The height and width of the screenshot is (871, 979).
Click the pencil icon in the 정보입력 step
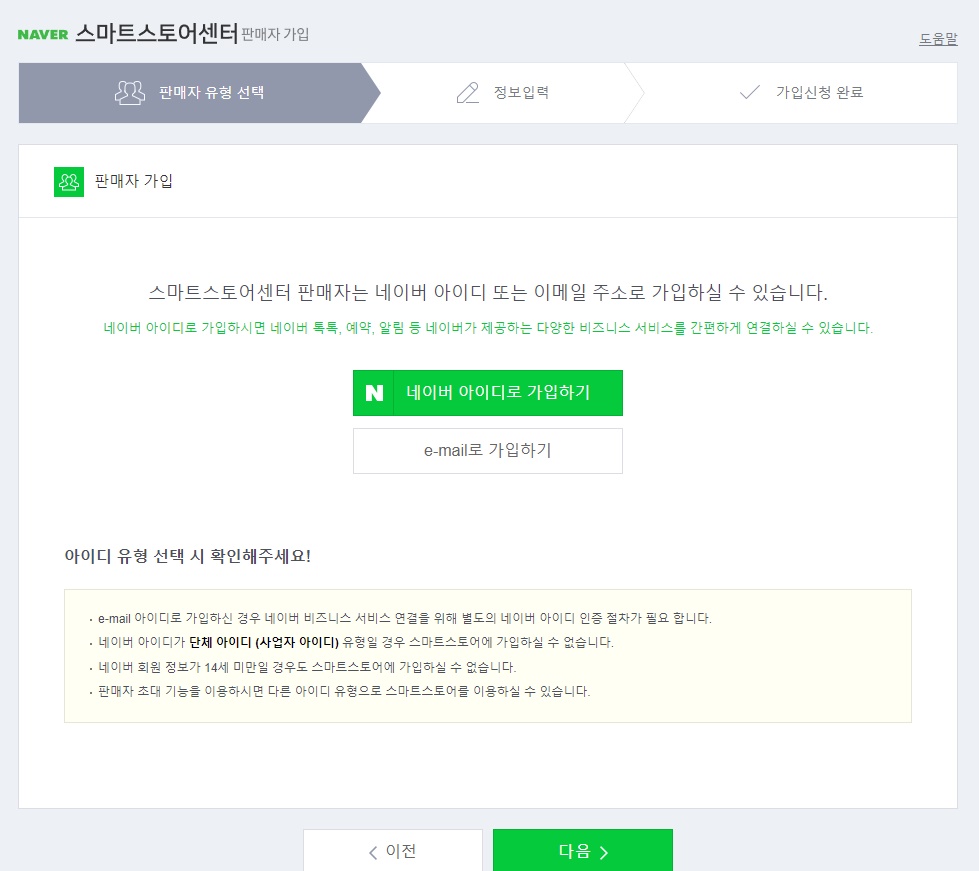pyautogui.click(x=468, y=93)
